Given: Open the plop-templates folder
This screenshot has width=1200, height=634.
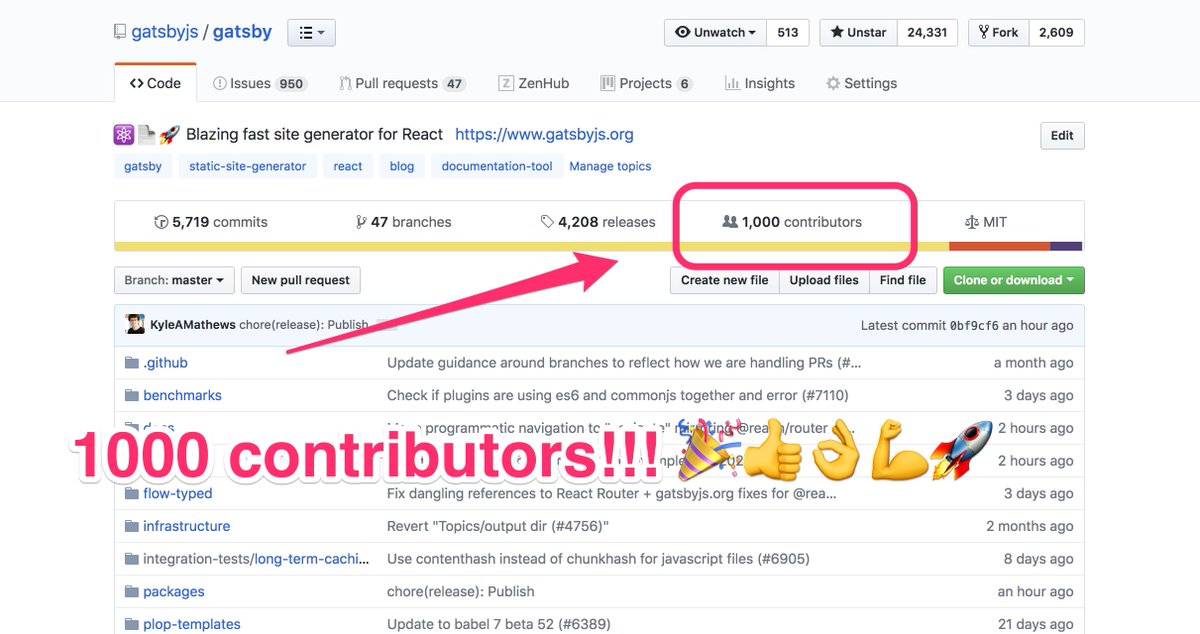Looking at the screenshot, I should tap(192, 624).
